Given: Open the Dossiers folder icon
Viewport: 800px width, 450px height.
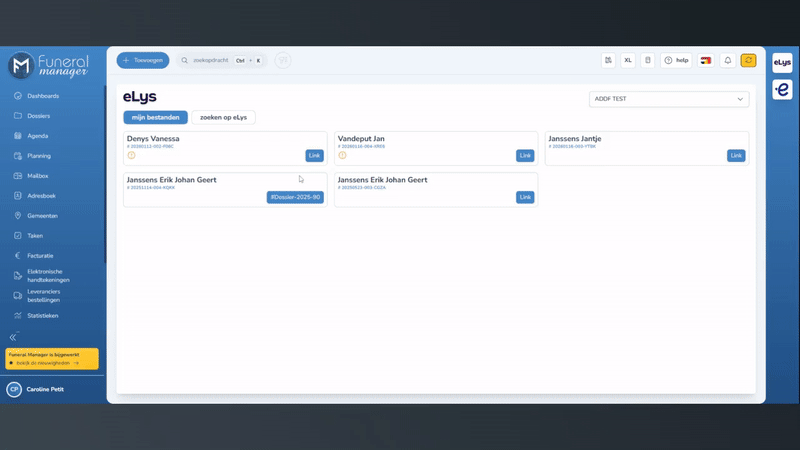Looking at the screenshot, I should 18,116.
